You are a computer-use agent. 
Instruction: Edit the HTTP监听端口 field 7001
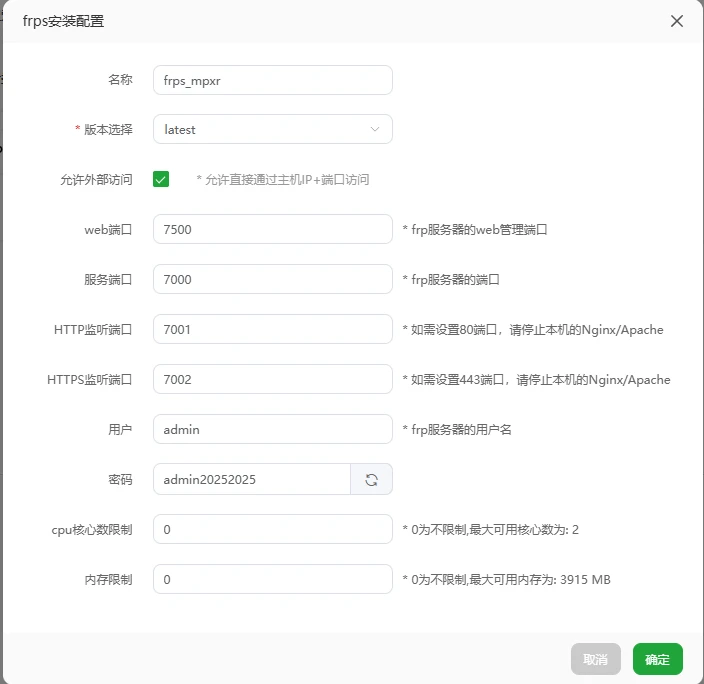tap(273, 329)
